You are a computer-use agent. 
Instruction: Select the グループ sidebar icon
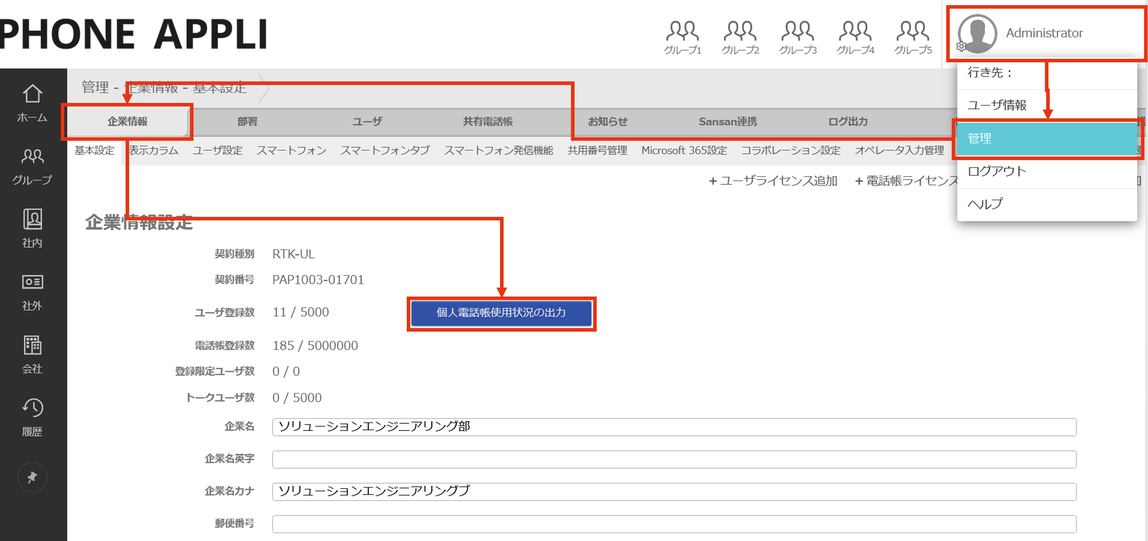pyautogui.click(x=32, y=165)
